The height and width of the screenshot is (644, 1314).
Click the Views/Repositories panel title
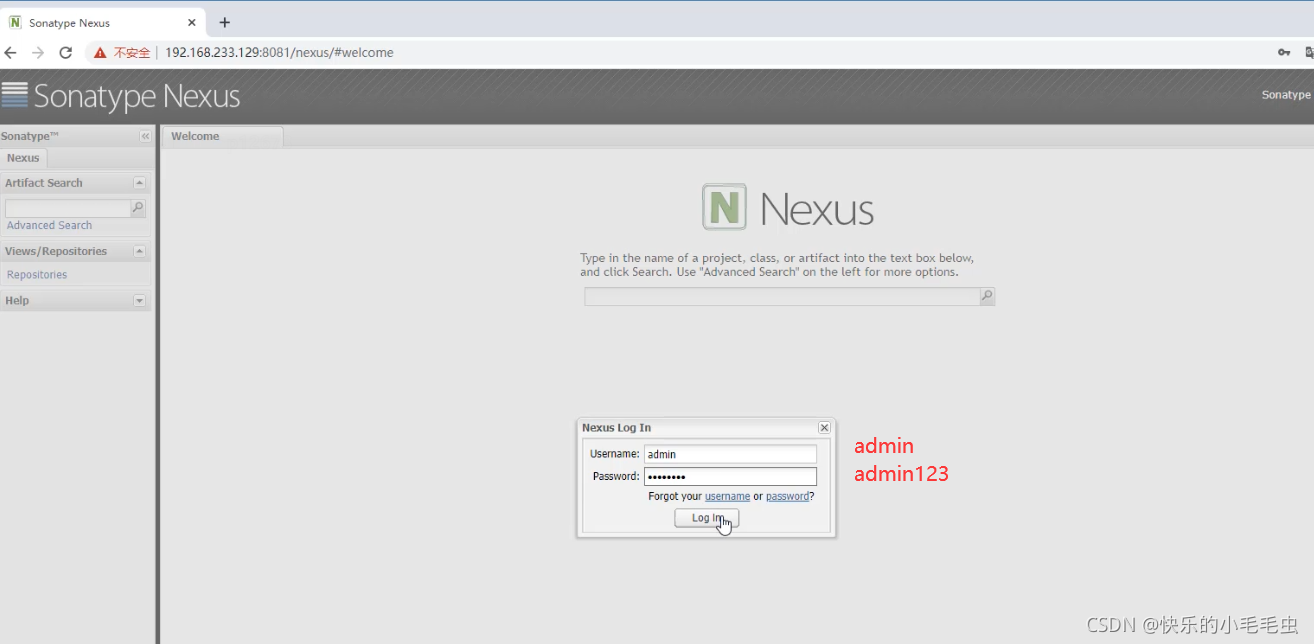pos(56,251)
